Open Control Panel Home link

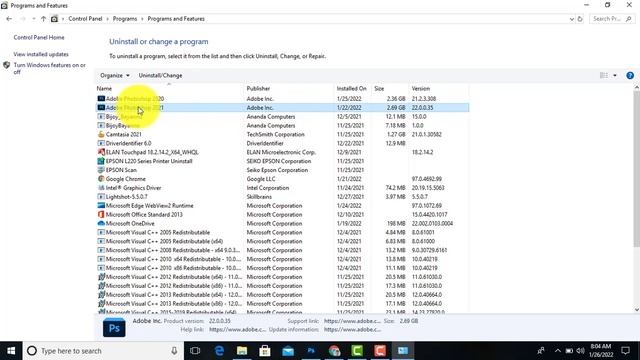39,37
